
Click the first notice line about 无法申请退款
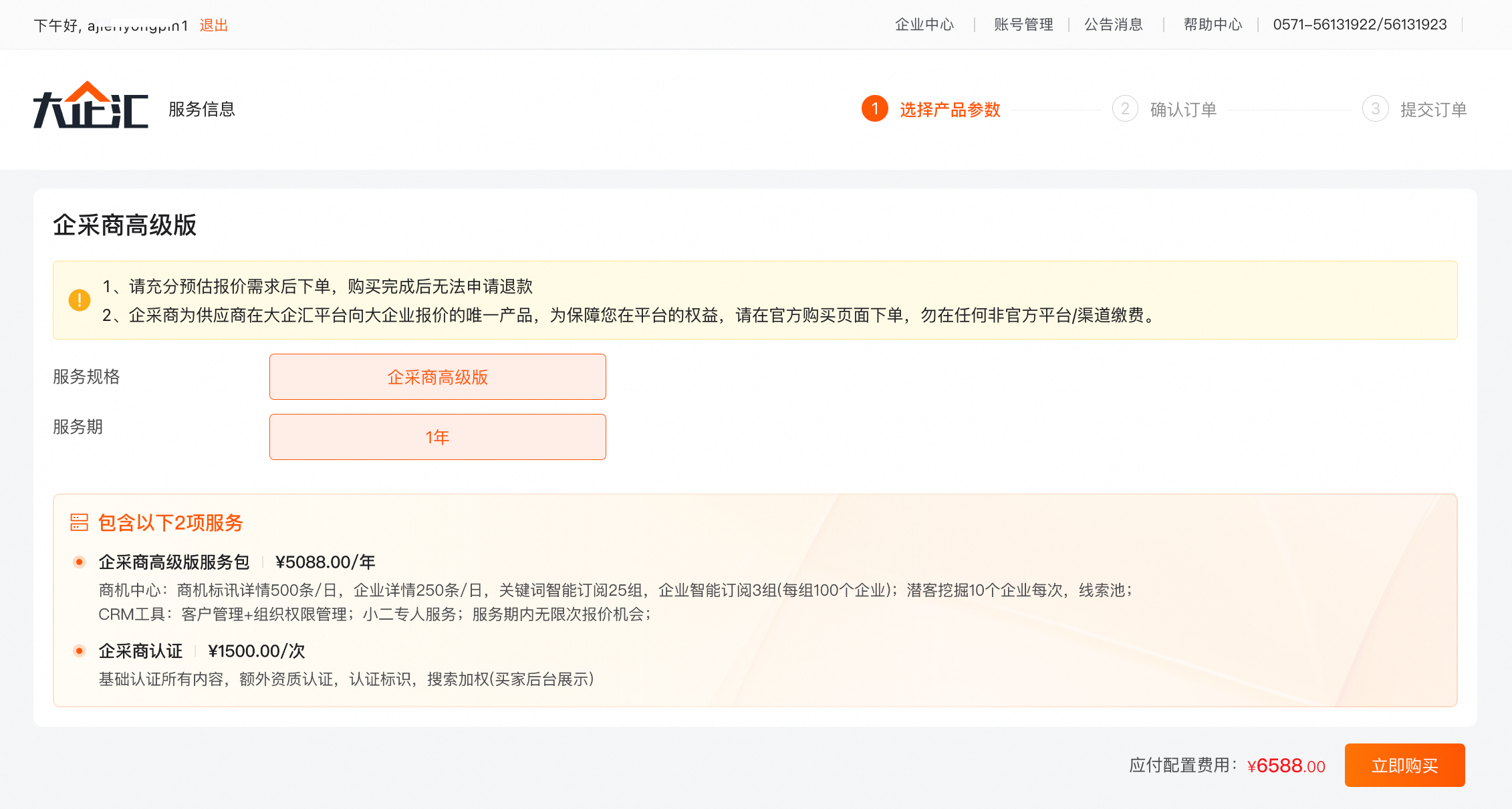tap(318, 286)
